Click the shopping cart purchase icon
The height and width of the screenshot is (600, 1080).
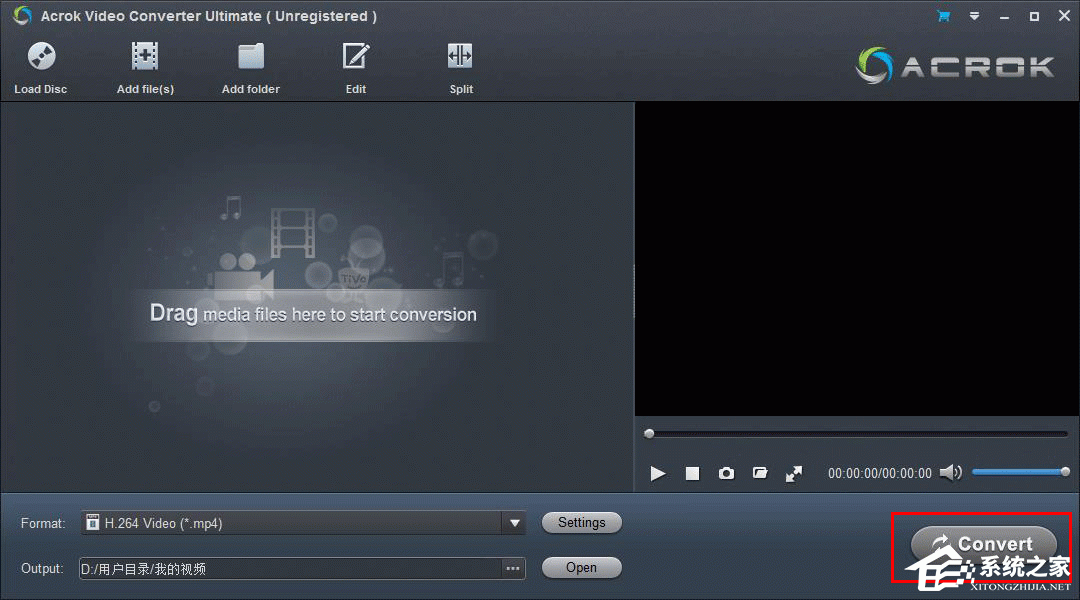point(943,16)
